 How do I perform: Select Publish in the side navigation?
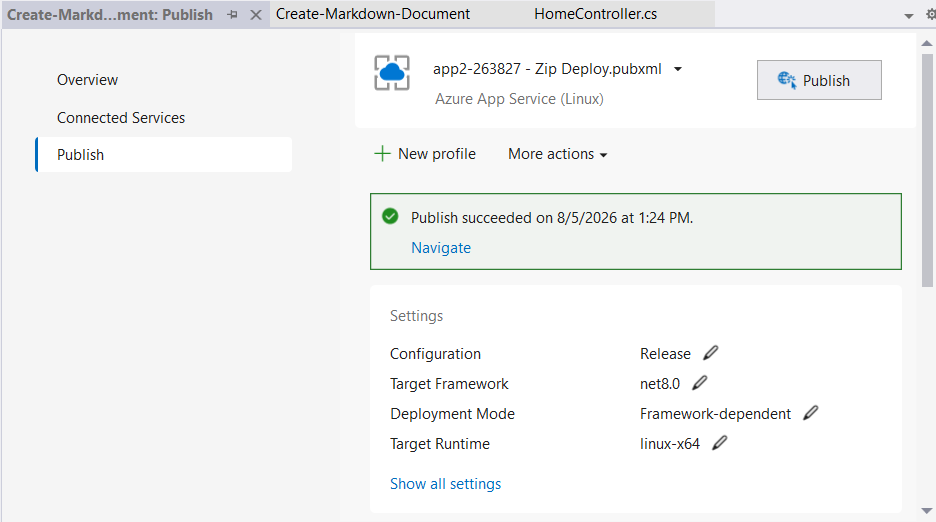click(x=164, y=155)
